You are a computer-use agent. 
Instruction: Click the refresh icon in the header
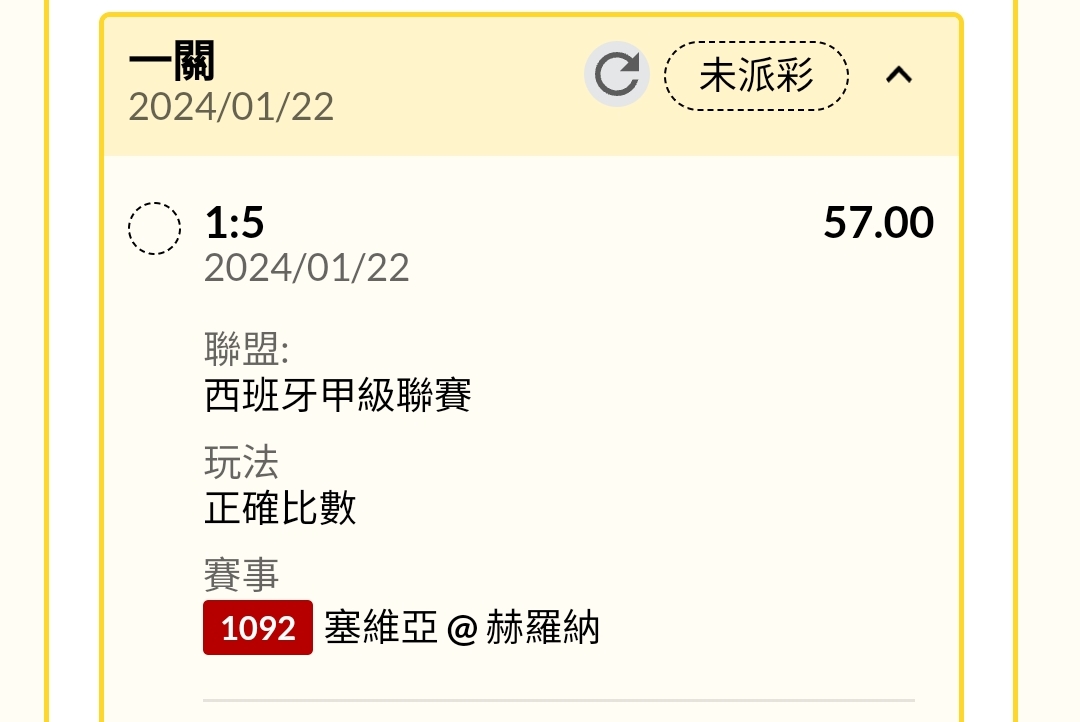[x=616, y=75]
